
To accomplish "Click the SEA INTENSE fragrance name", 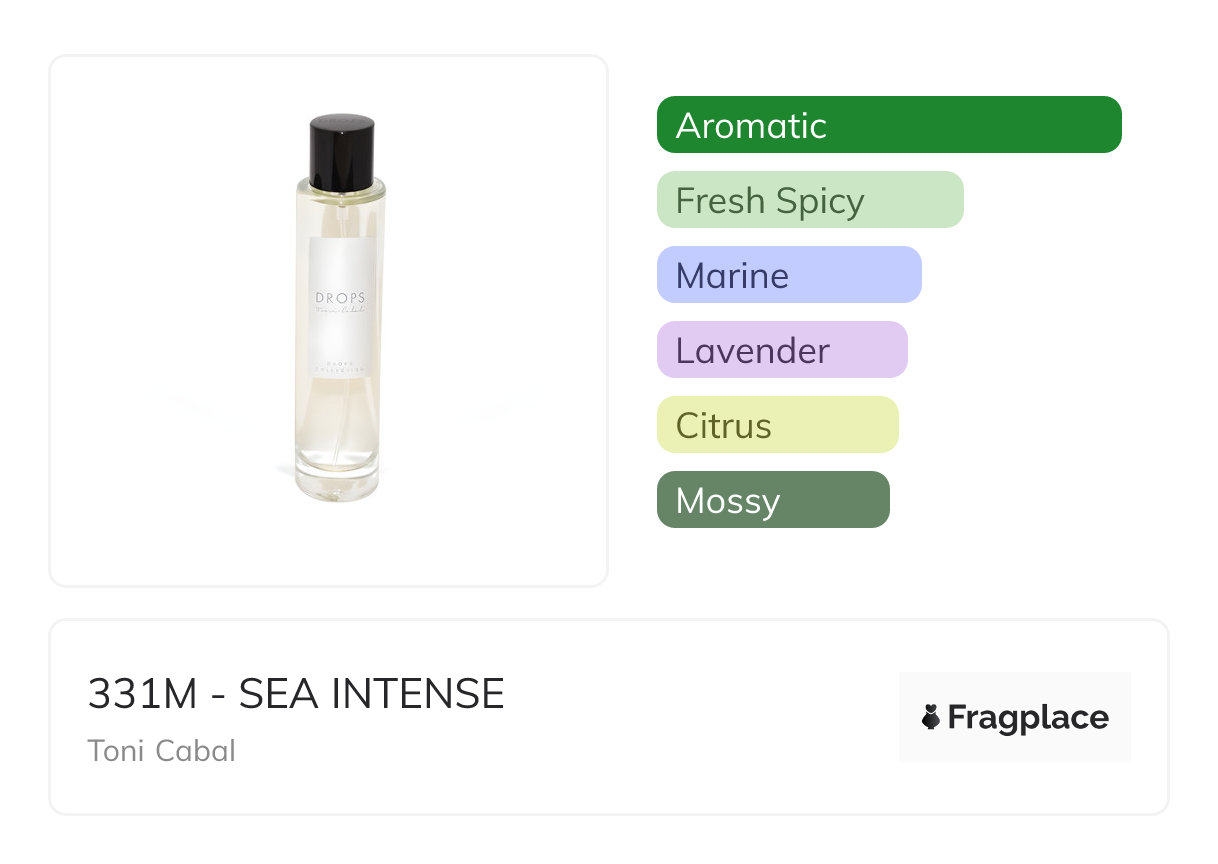I will click(x=371, y=694).
